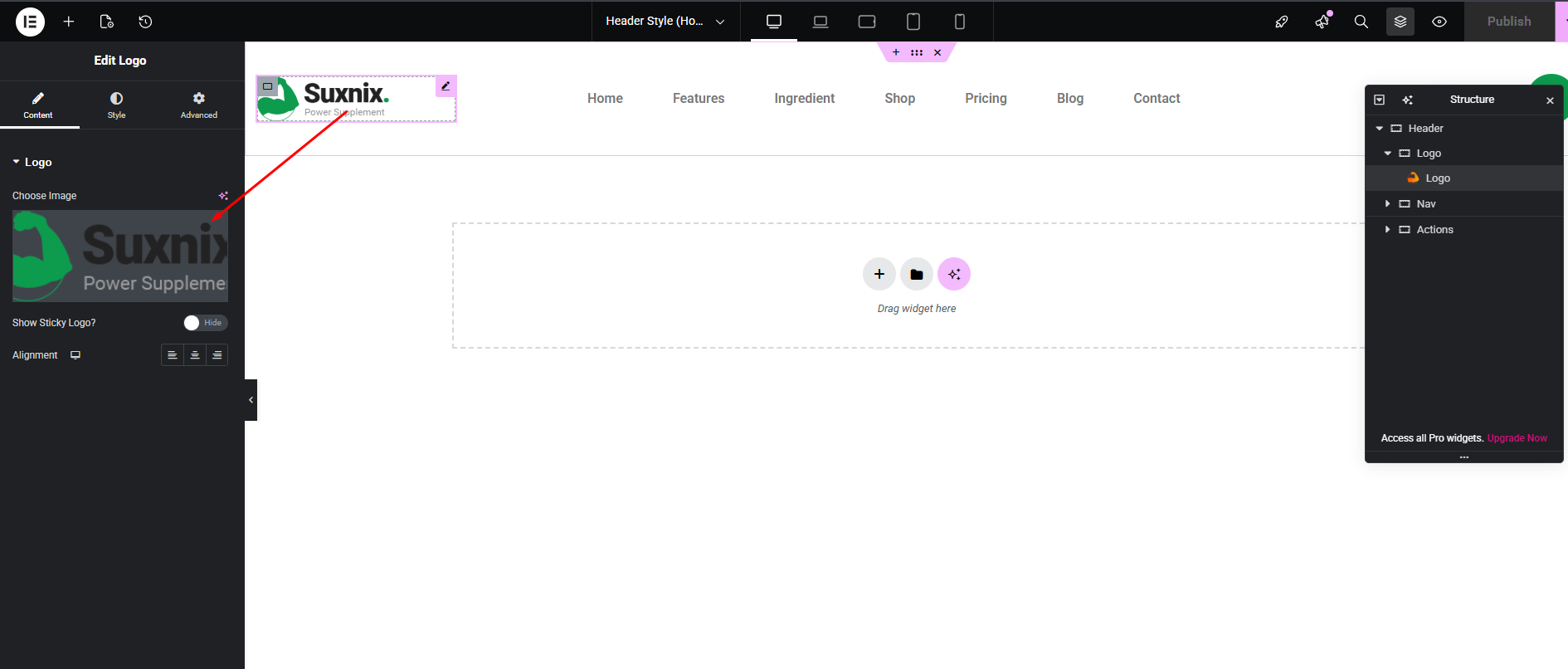
Task: Click the preview changes eye icon
Action: [x=1439, y=22]
